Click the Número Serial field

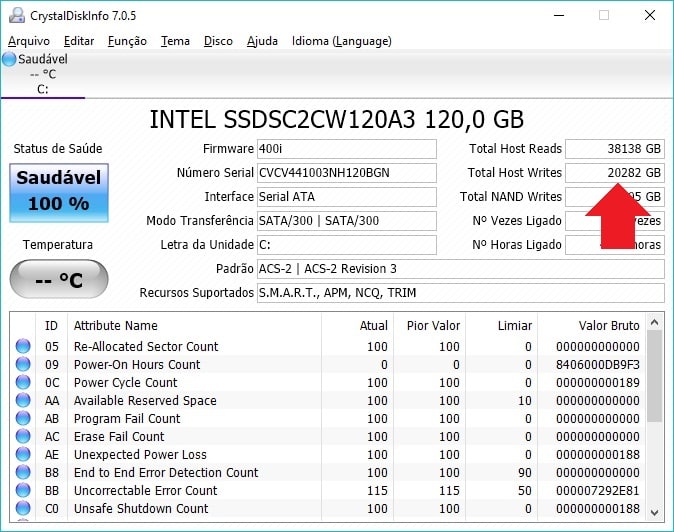347,173
